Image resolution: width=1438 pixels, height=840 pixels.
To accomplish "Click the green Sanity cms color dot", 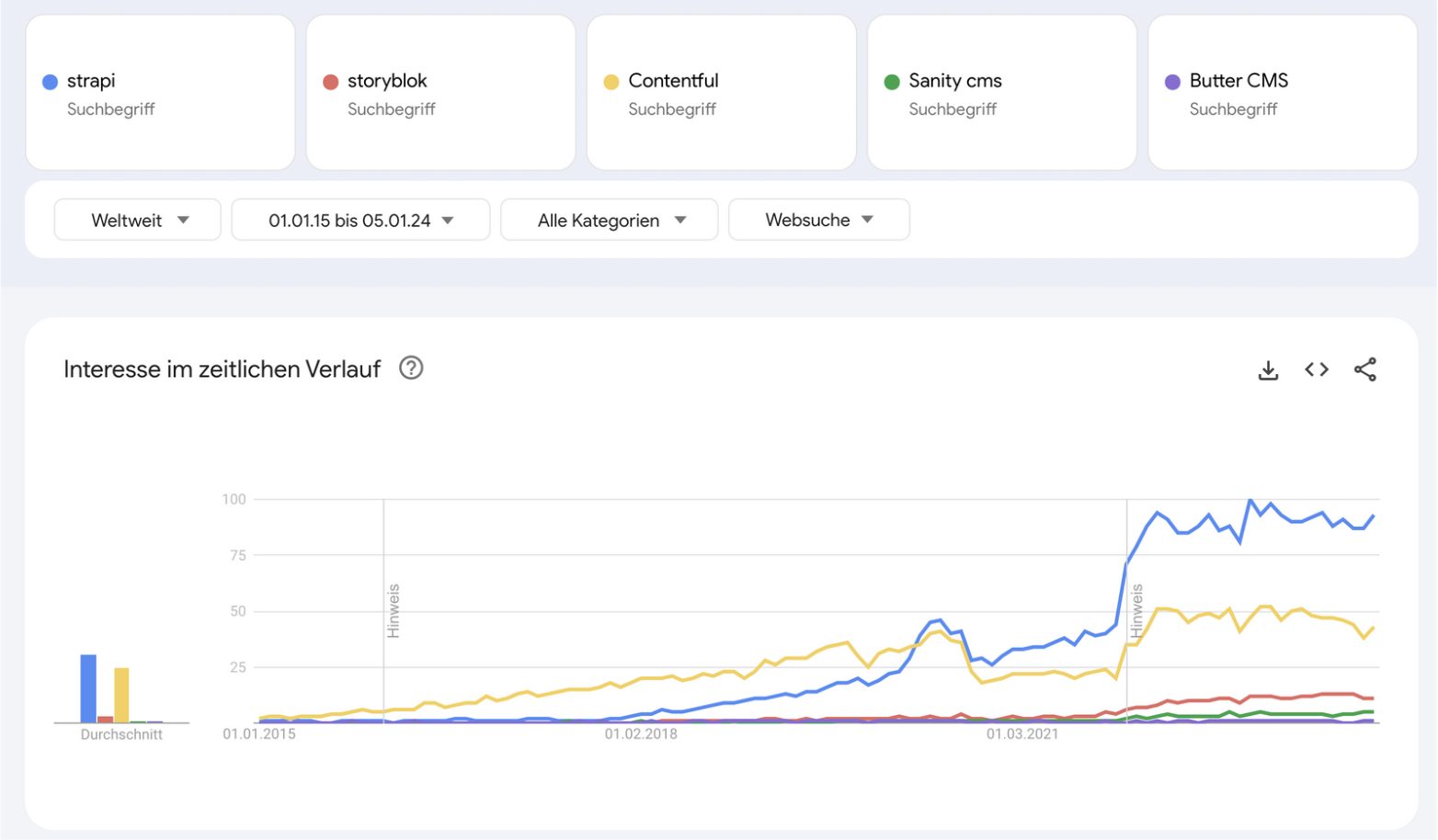I will [x=892, y=82].
